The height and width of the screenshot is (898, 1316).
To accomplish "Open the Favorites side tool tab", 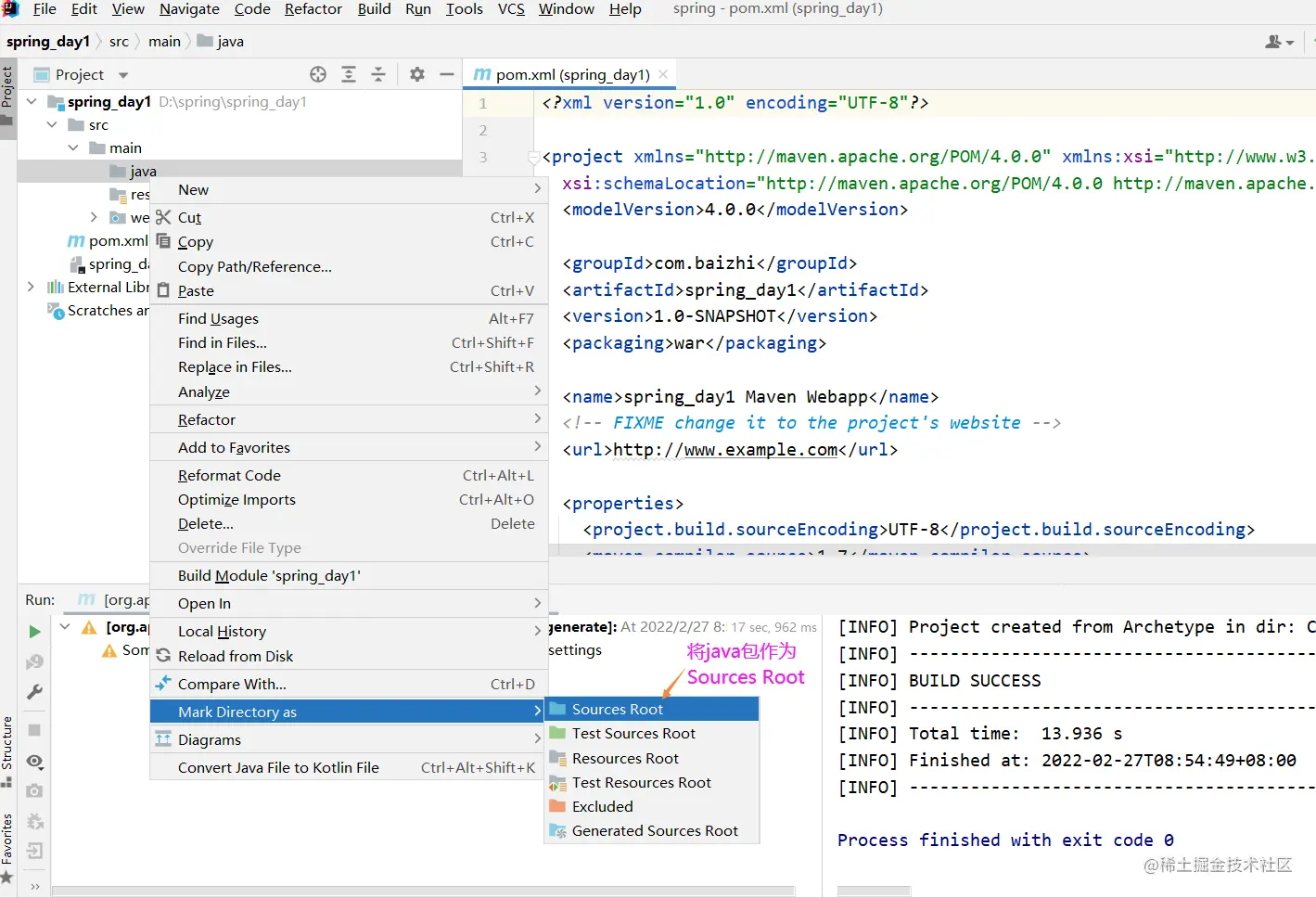I will pyautogui.click(x=7, y=847).
